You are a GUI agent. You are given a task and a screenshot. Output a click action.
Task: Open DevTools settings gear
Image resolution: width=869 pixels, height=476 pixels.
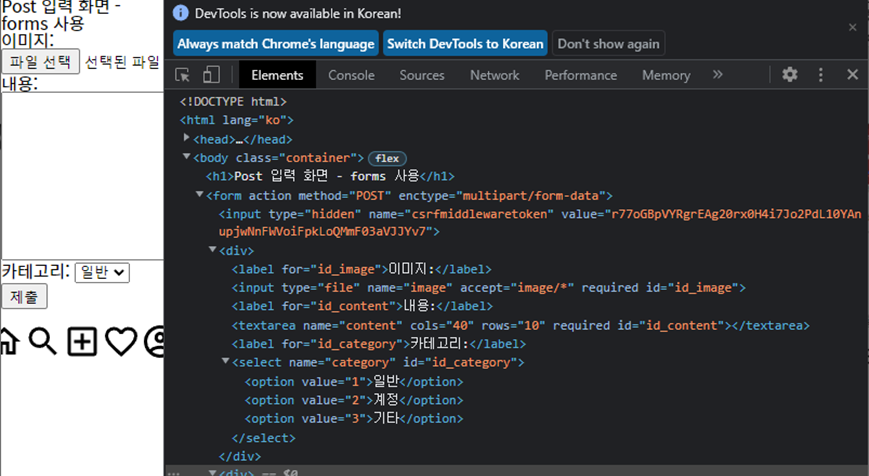pos(790,74)
